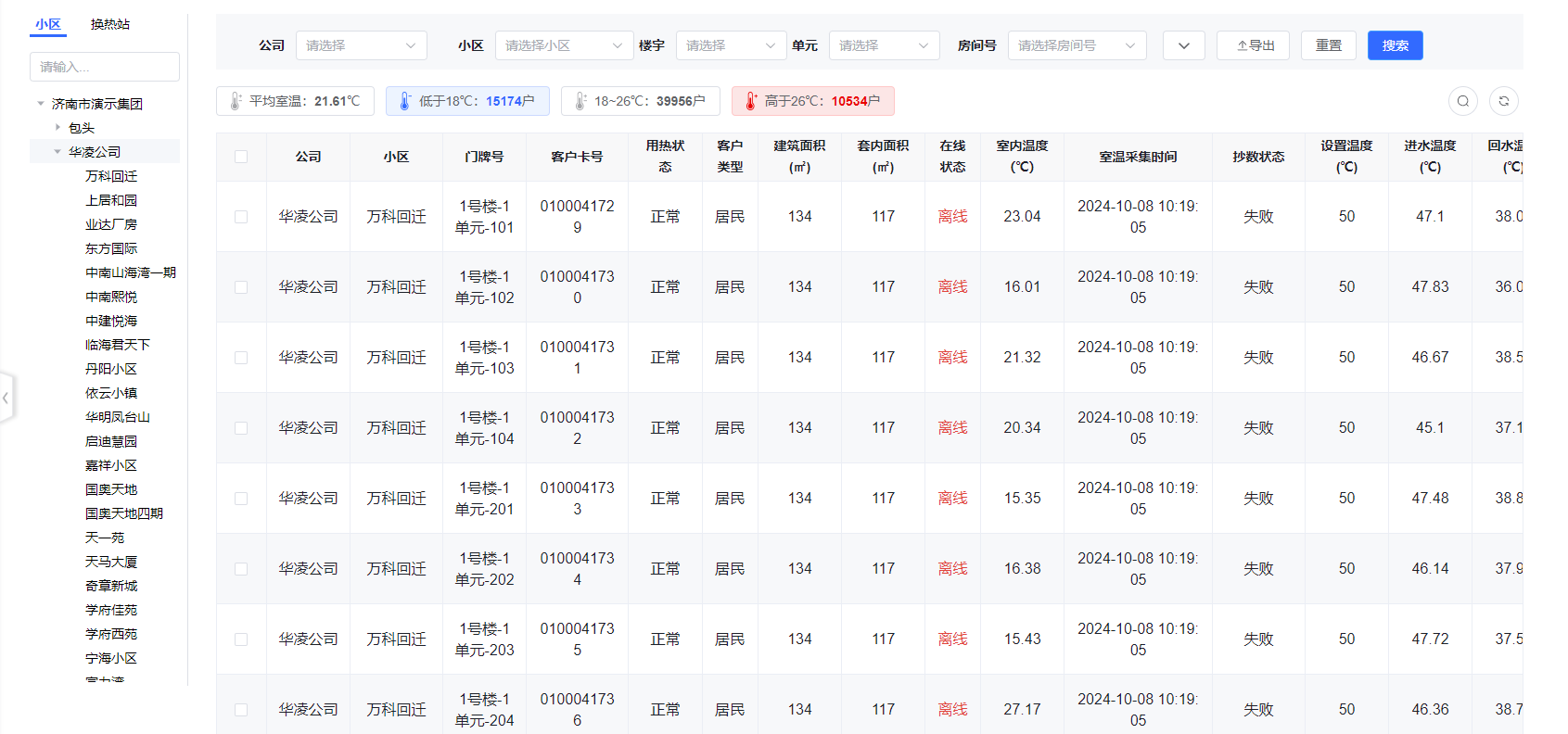Screen dimensions: 1568x734
Task: Click the thermometer icon beside average room temperature
Action: click(235, 101)
